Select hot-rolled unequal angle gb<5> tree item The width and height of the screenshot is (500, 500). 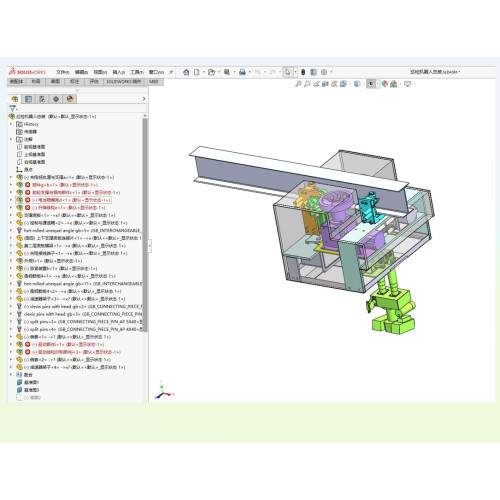click(x=82, y=231)
